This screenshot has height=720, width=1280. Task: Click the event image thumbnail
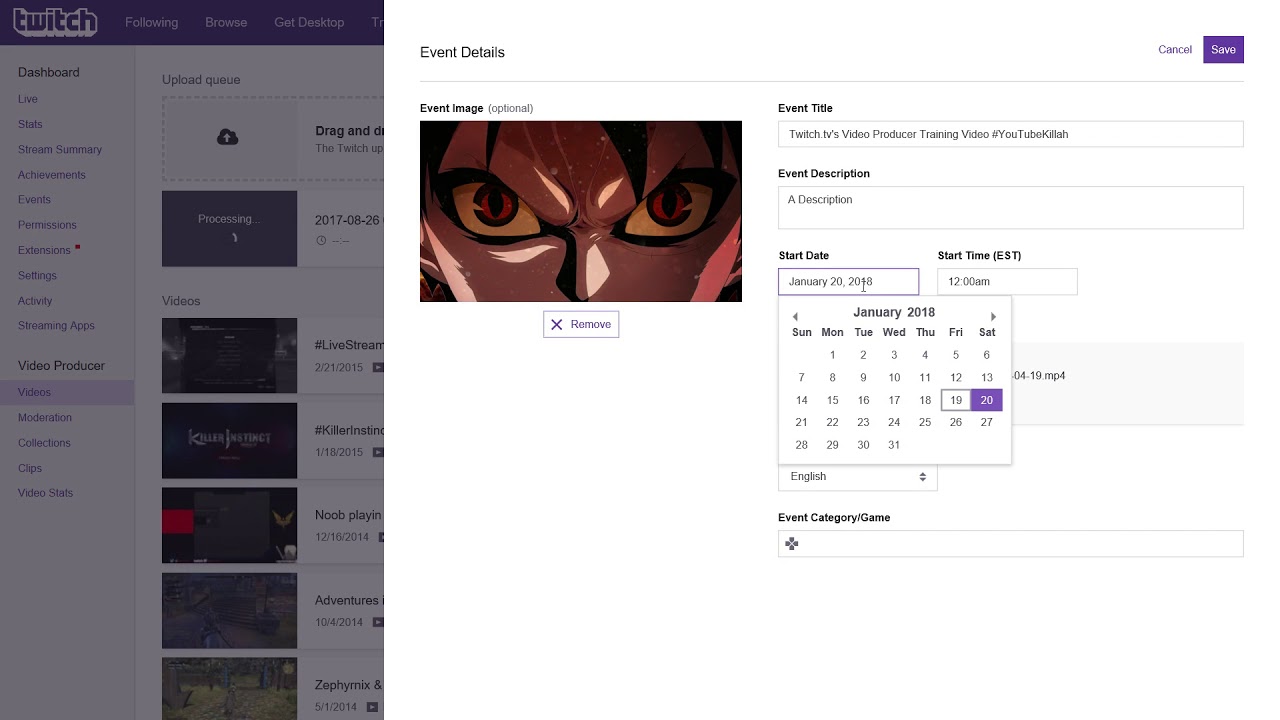click(581, 211)
